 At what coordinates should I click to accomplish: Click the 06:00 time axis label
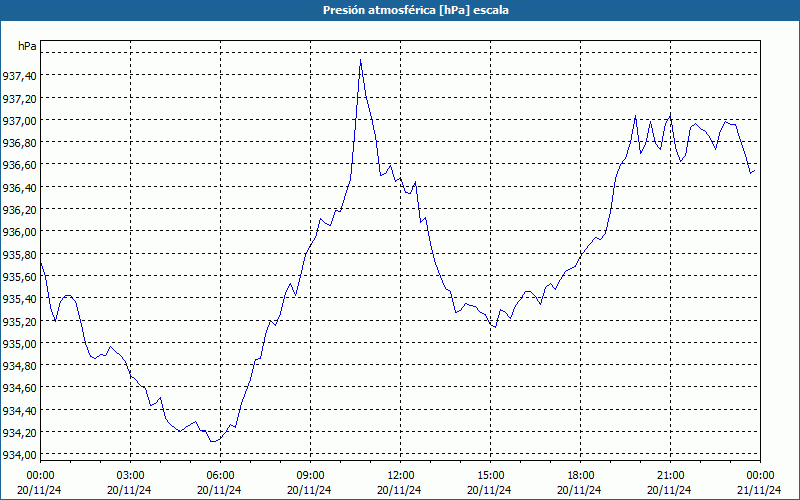(x=220, y=476)
